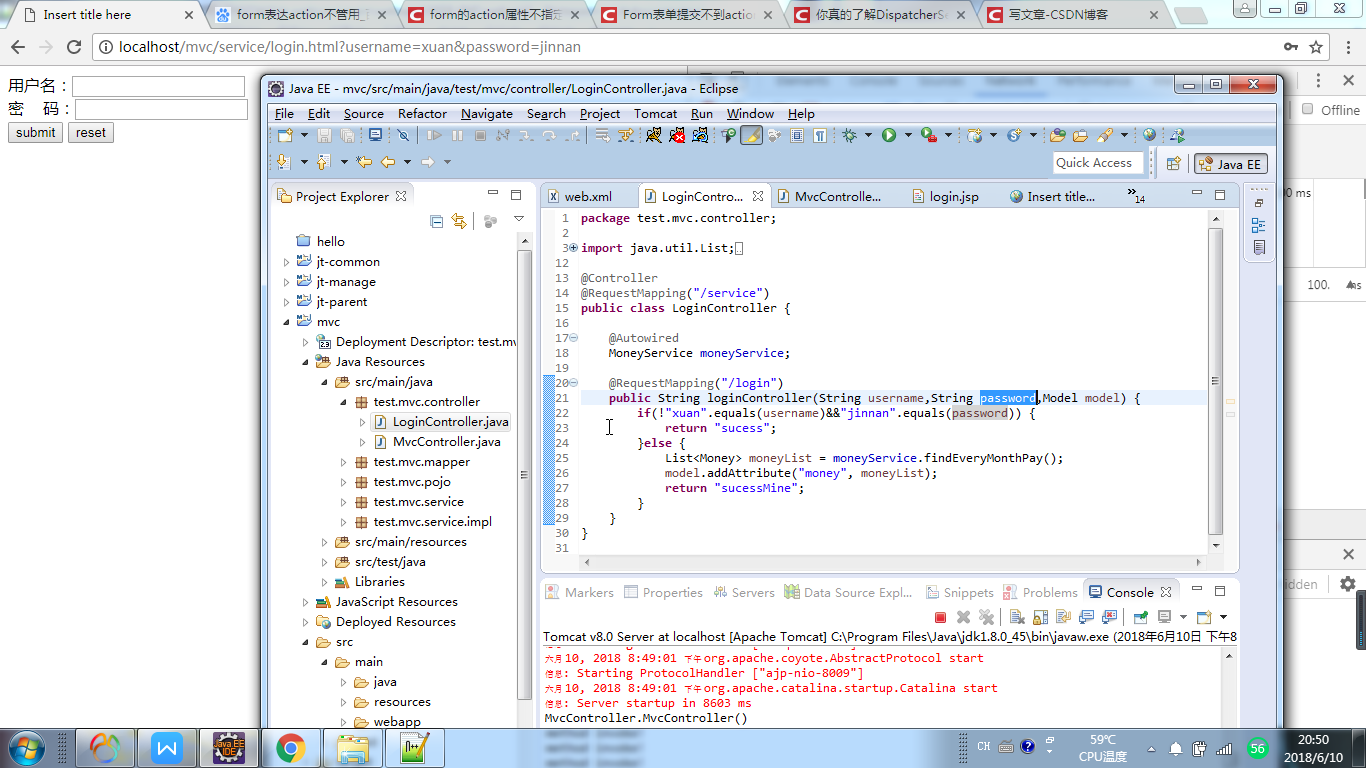Click the 用户名 input field
This screenshot has width=1366, height=768.
[x=158, y=87]
